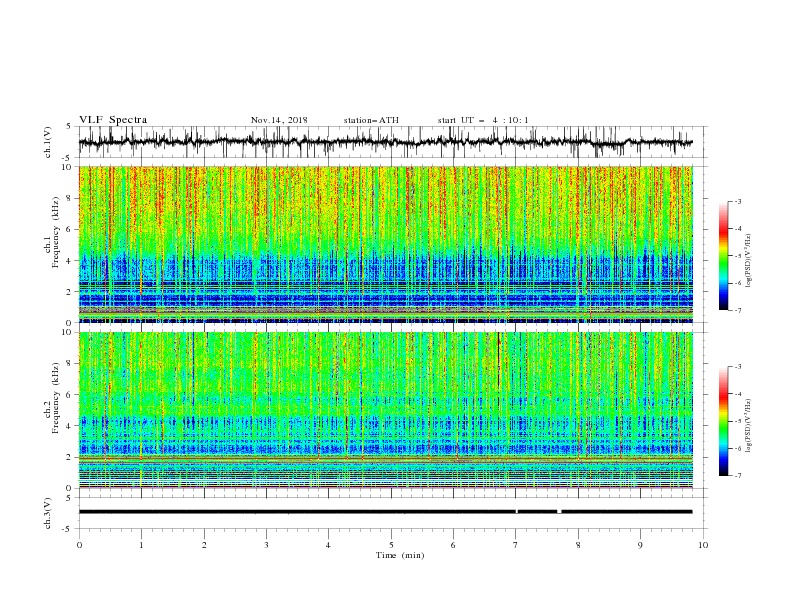Click the "Time (min)" axis title
The width and height of the screenshot is (792, 612).
(400, 555)
